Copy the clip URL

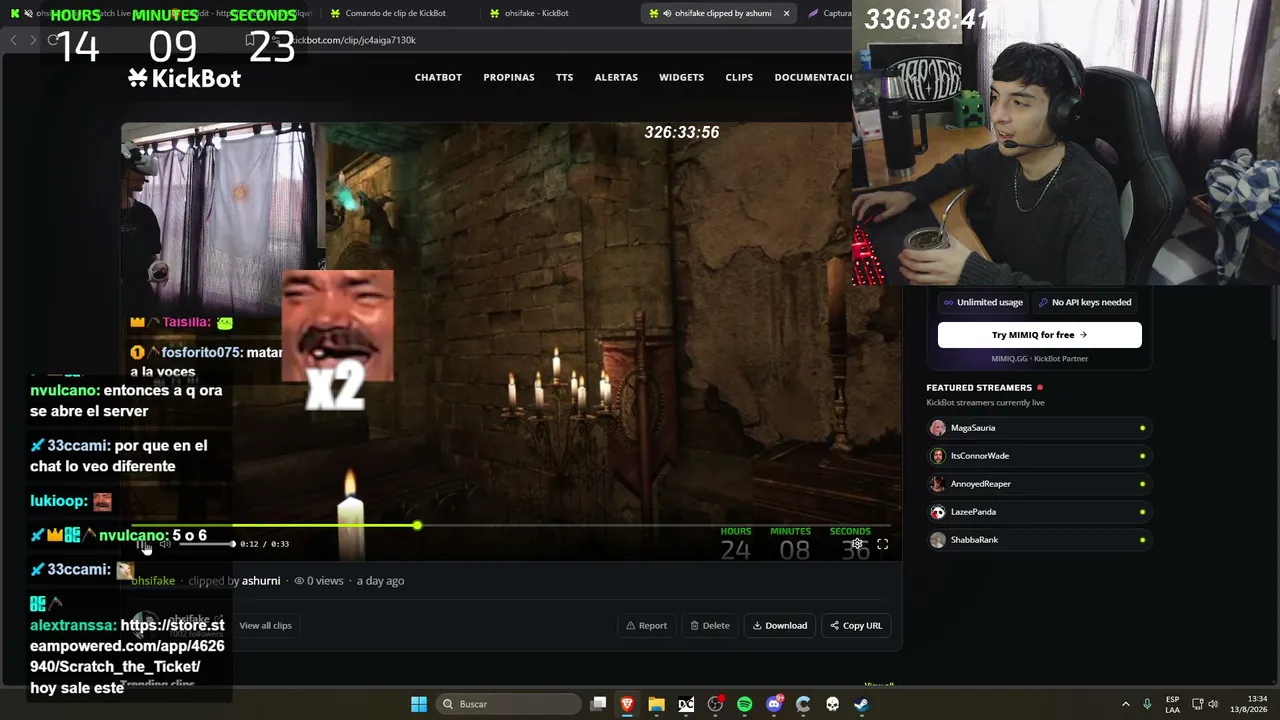coord(856,626)
